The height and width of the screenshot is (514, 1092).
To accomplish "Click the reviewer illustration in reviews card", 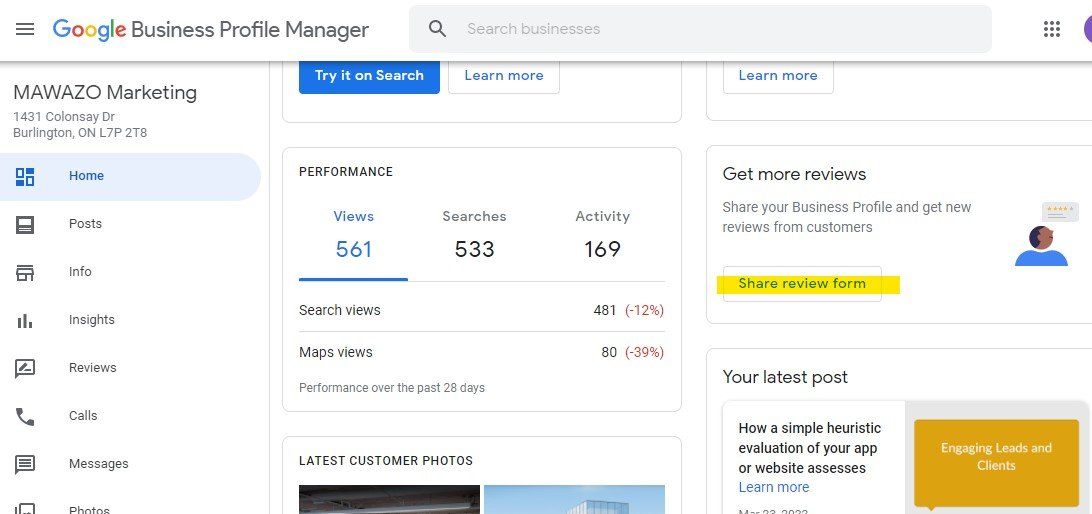I will point(1046,235).
